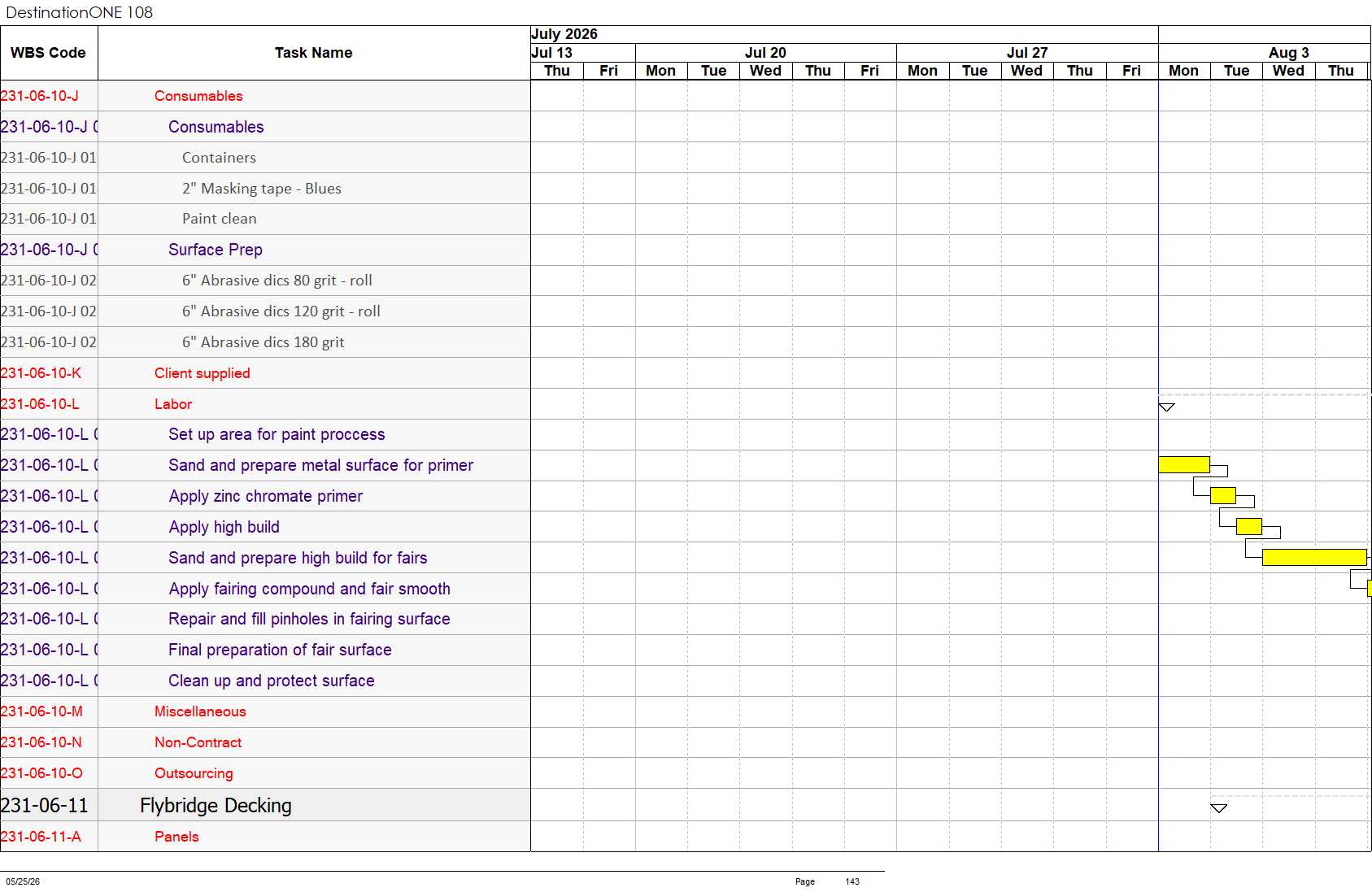Click the 05/25/26 date in the footer
The height and width of the screenshot is (892, 1372).
point(23,881)
